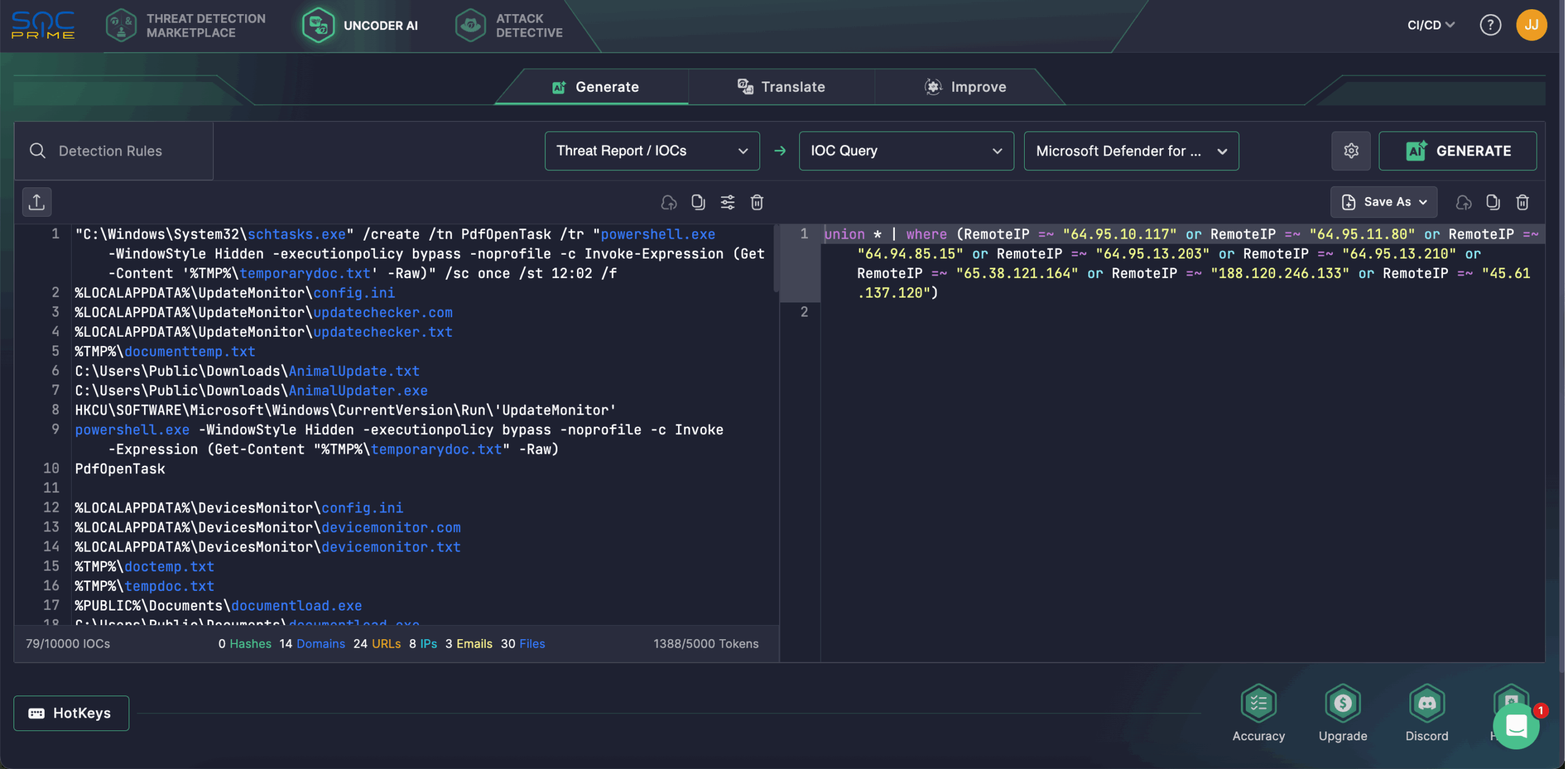Click output query IP "64.95.10.117"
1568x769 pixels.
(1120, 234)
